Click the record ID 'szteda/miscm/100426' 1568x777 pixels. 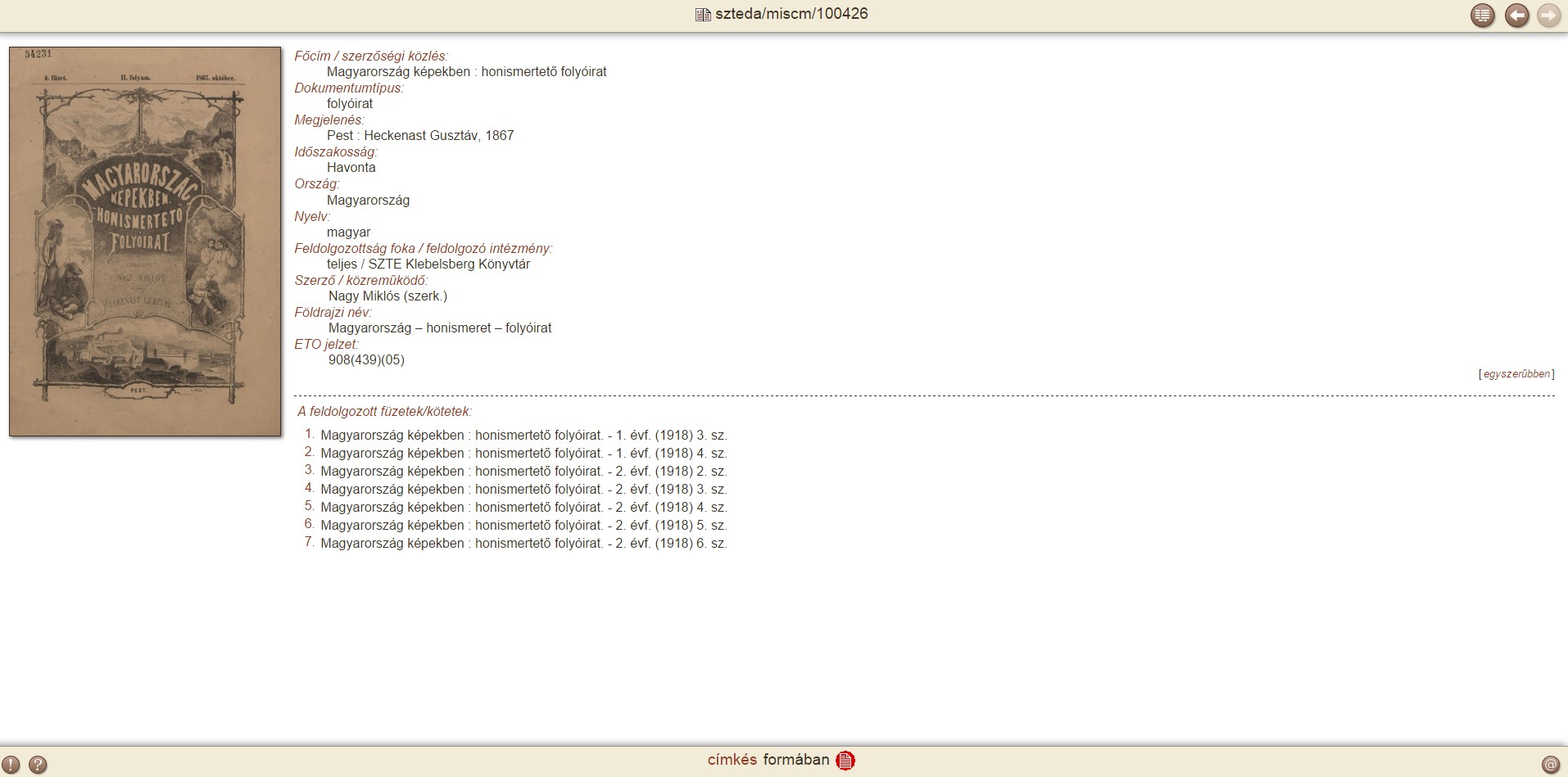[791, 14]
